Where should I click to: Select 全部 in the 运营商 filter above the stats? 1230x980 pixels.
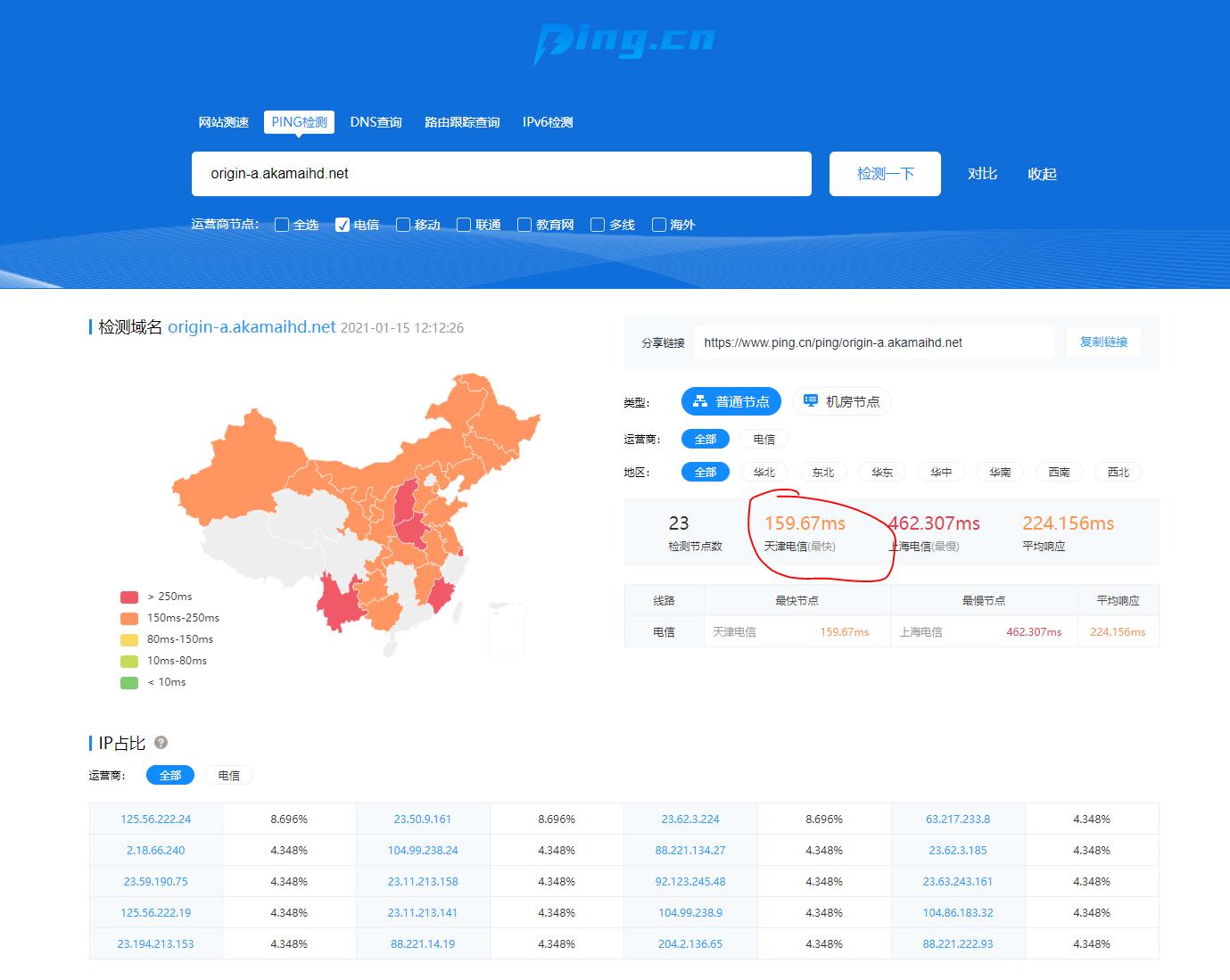(x=706, y=439)
